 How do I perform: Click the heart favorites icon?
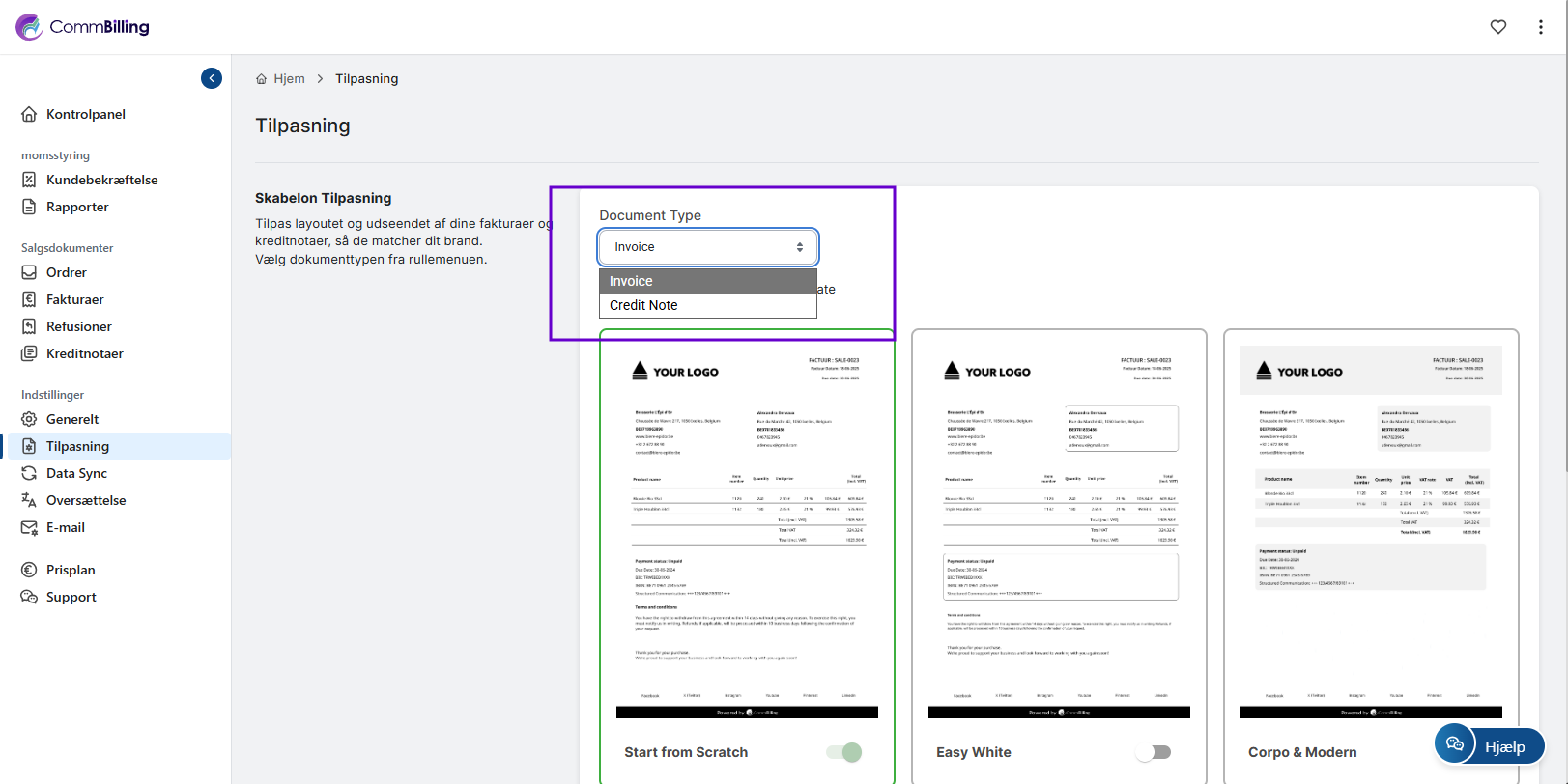[x=1497, y=27]
